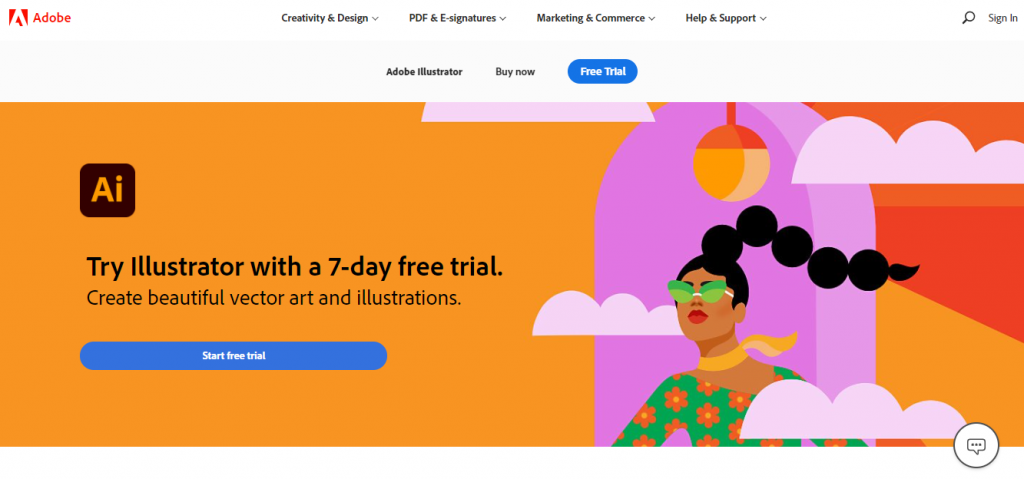Open the Buy now sub-nav link

[x=515, y=72]
